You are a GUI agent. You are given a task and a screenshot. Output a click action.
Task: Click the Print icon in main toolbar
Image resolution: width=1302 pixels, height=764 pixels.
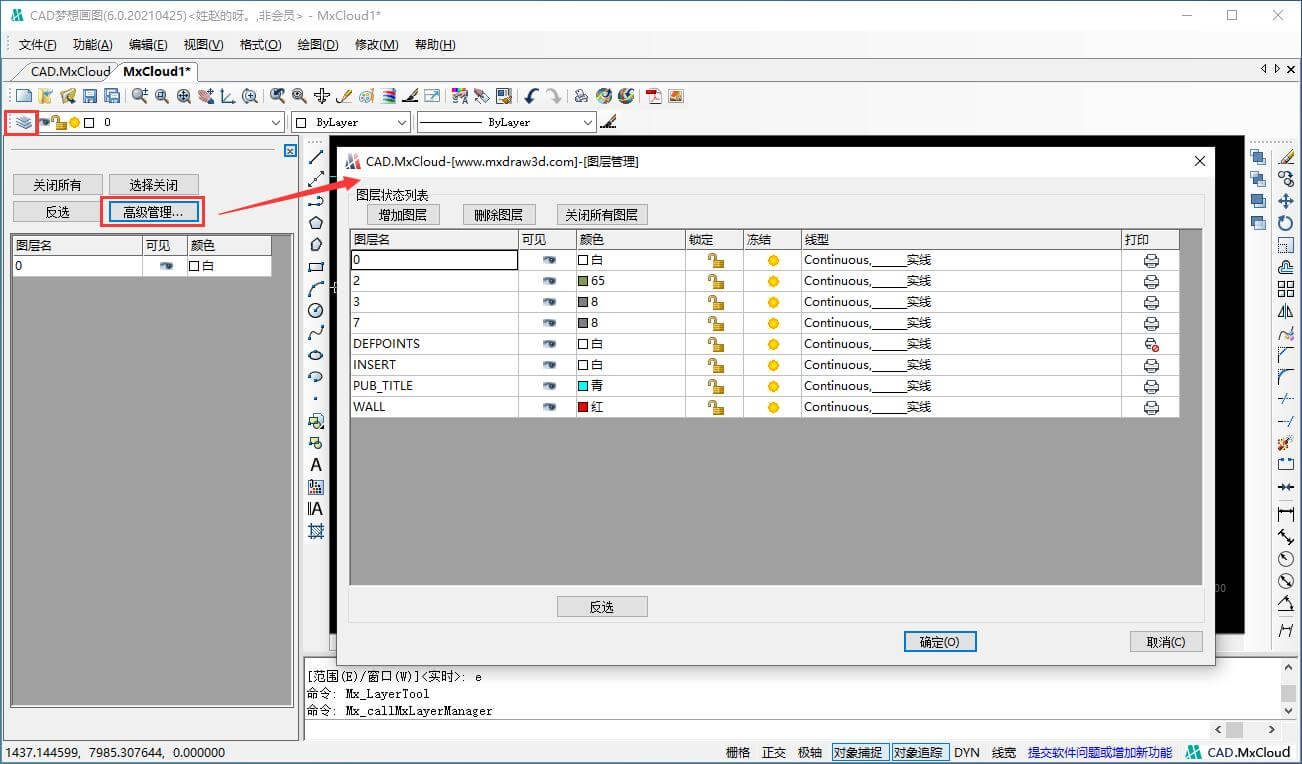581,96
